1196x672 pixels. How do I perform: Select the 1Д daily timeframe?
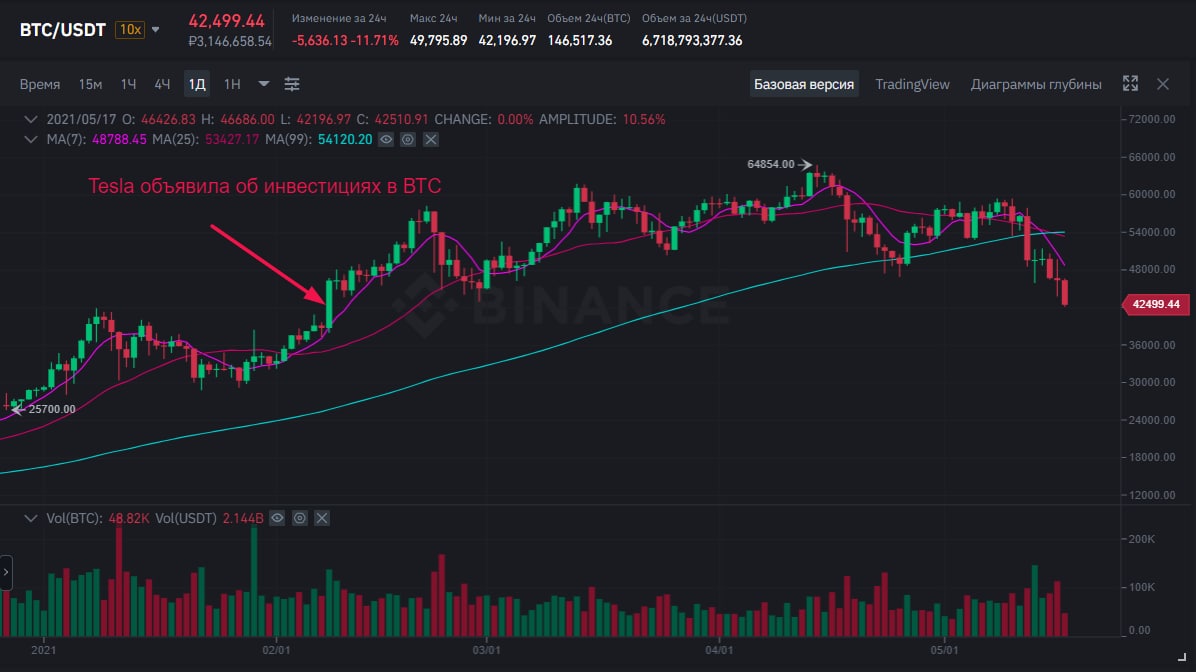[x=197, y=84]
